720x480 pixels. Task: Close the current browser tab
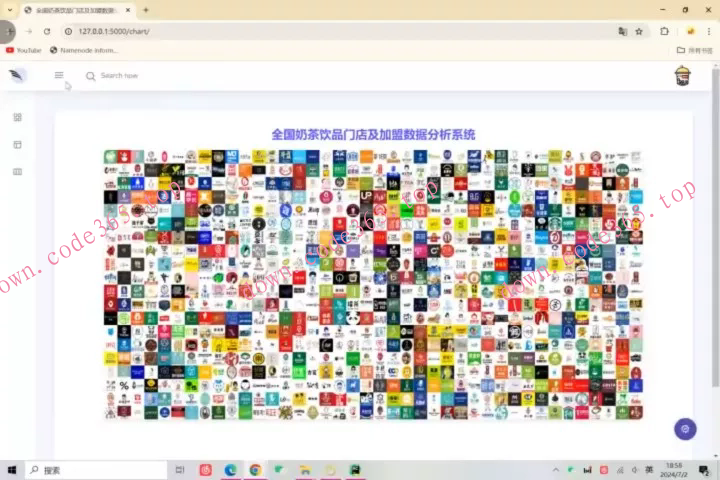click(x=128, y=10)
